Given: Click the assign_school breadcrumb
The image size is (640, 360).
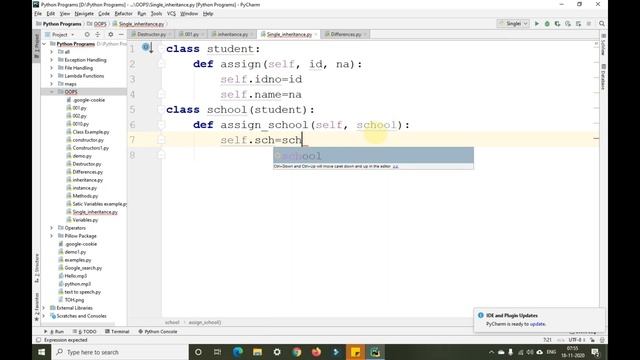Looking at the screenshot, I should coord(204,322).
